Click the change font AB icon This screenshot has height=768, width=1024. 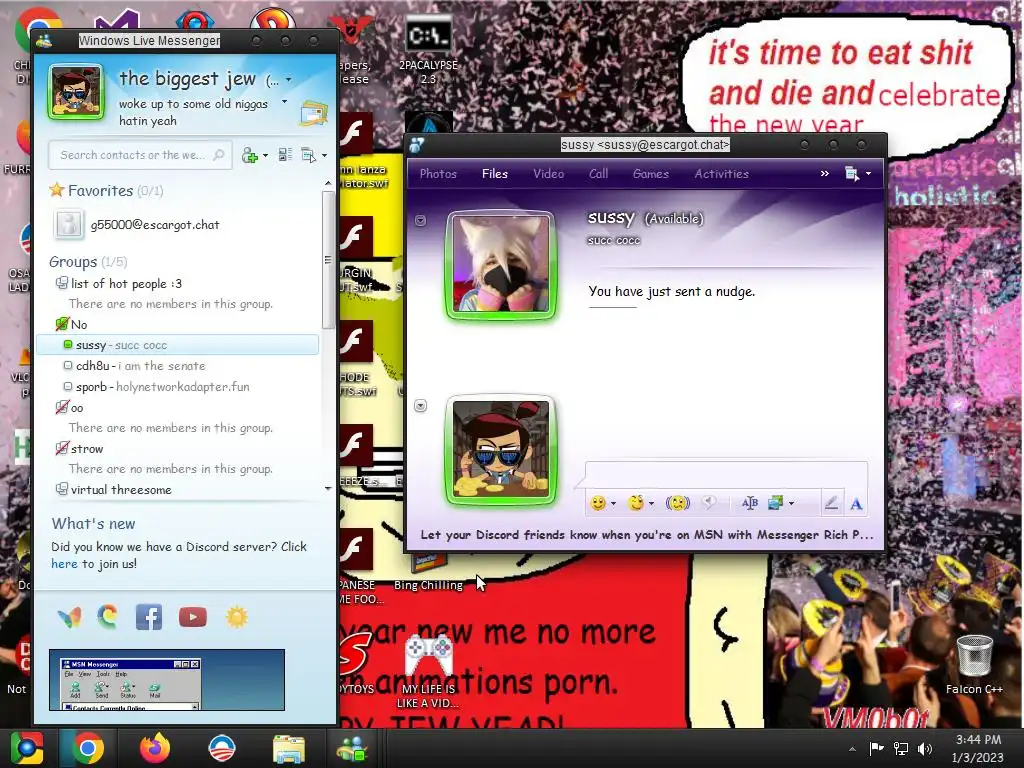click(x=750, y=502)
